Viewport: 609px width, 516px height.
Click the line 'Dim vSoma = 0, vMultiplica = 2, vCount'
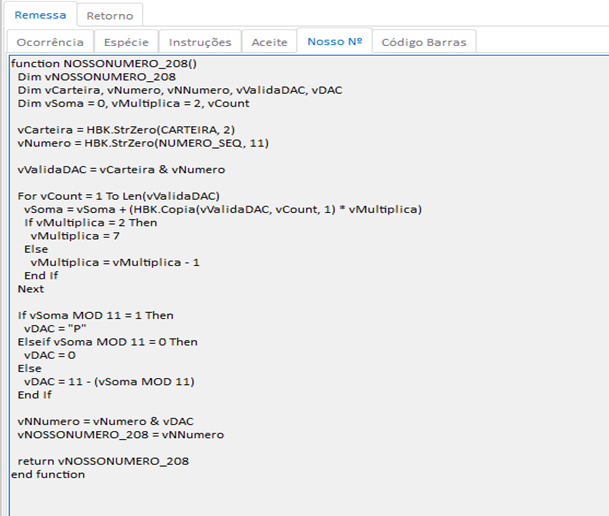(x=133, y=103)
